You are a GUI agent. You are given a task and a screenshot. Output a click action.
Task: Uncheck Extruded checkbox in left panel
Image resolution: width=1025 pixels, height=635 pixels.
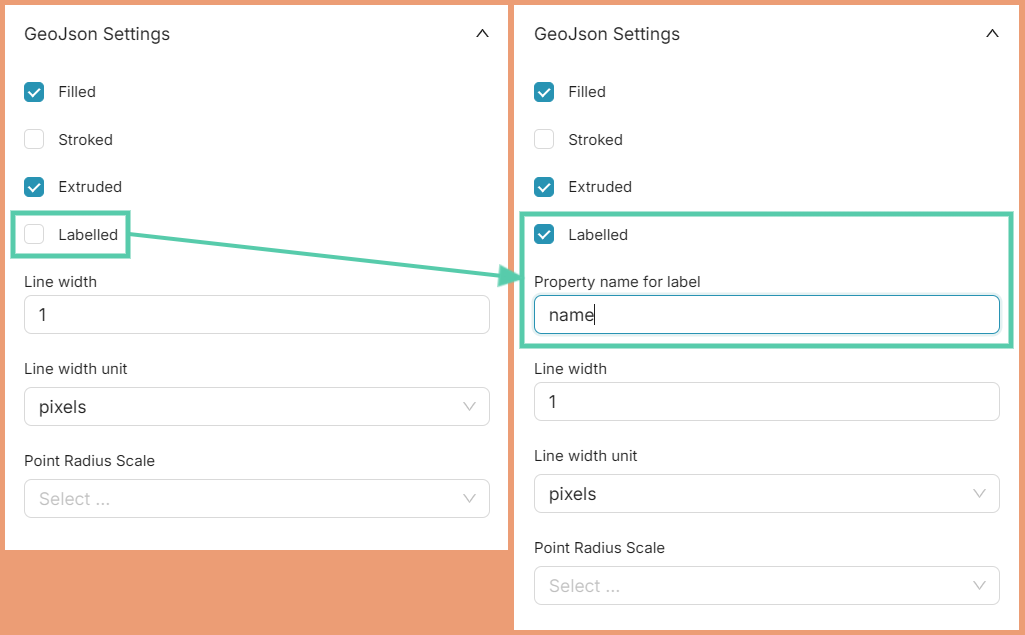point(35,187)
